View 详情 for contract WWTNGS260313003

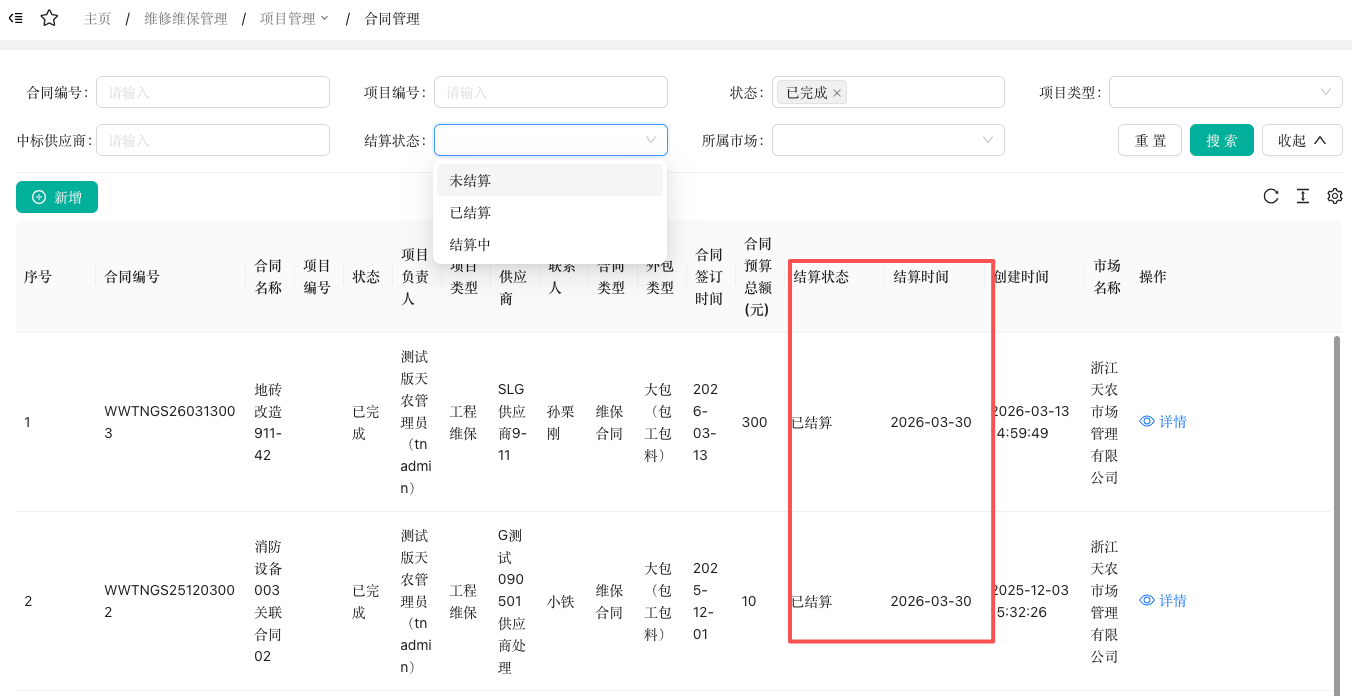pos(1163,422)
